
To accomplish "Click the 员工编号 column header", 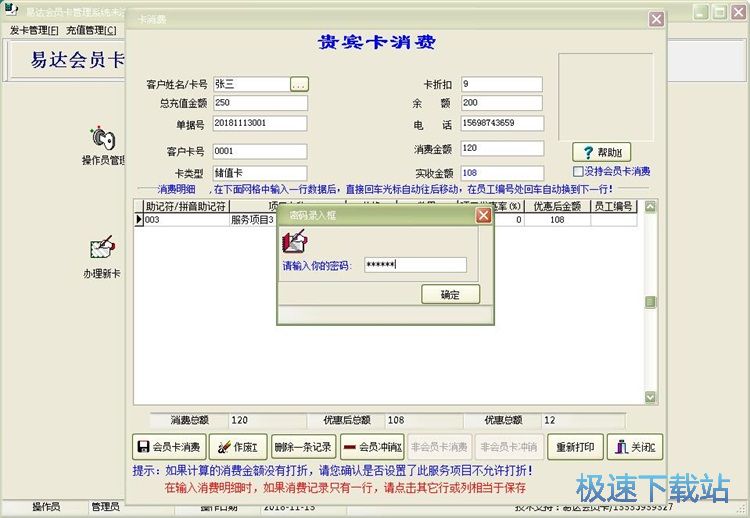I will [x=614, y=206].
